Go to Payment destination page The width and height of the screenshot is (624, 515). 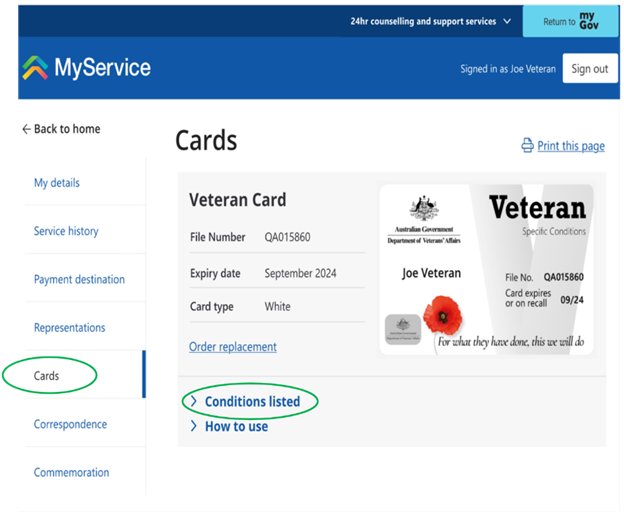[79, 279]
